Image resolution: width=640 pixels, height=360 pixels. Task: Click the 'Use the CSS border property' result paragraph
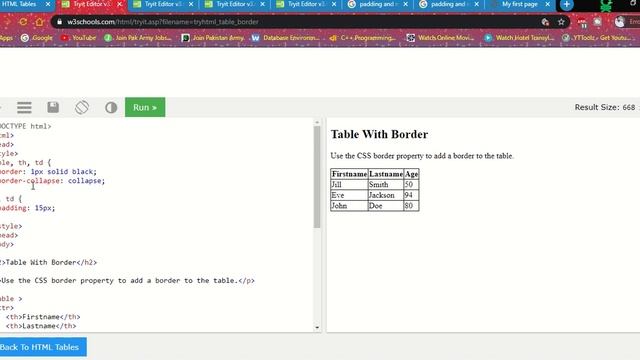pyautogui.click(x=422, y=156)
